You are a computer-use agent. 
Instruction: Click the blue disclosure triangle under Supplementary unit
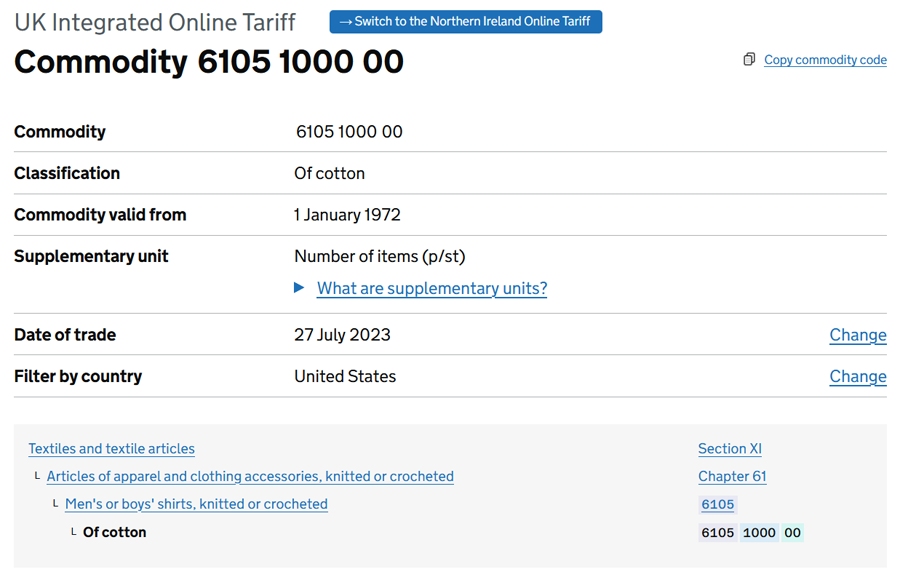pyautogui.click(x=299, y=288)
